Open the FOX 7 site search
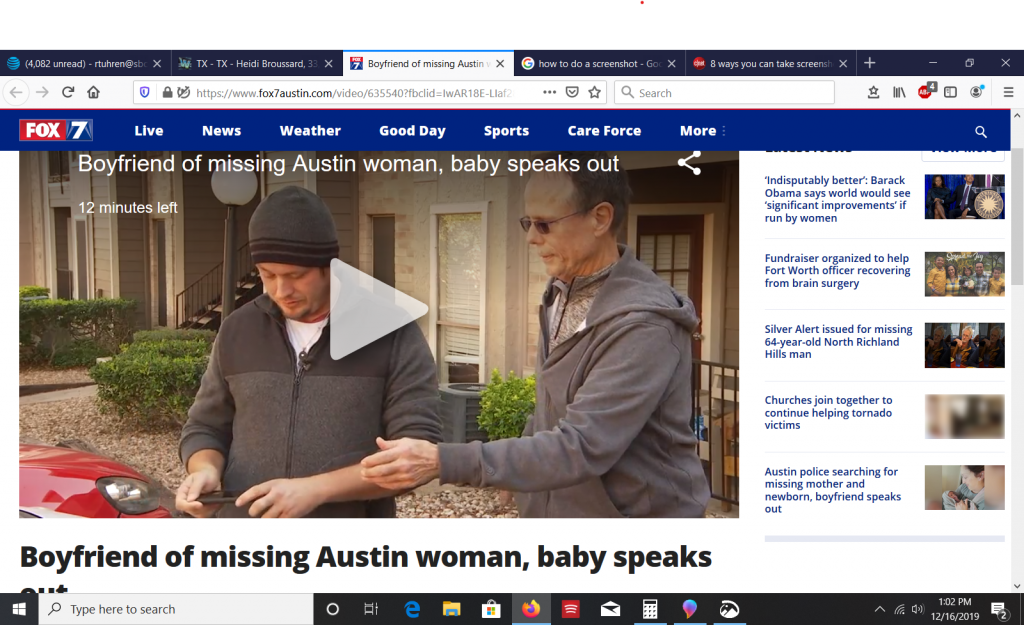Screen dimensions: 1024x625 980,131
